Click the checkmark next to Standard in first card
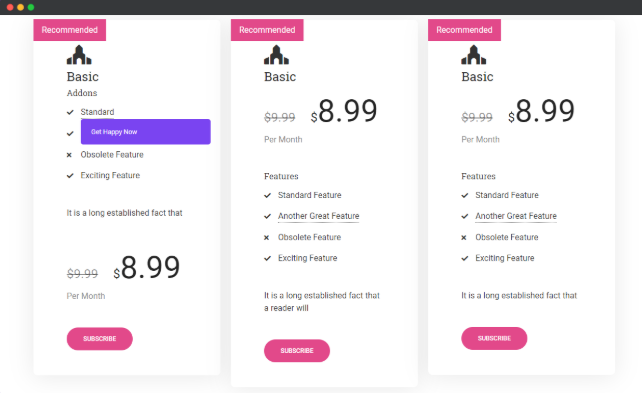This screenshot has width=642, height=393. click(70, 112)
